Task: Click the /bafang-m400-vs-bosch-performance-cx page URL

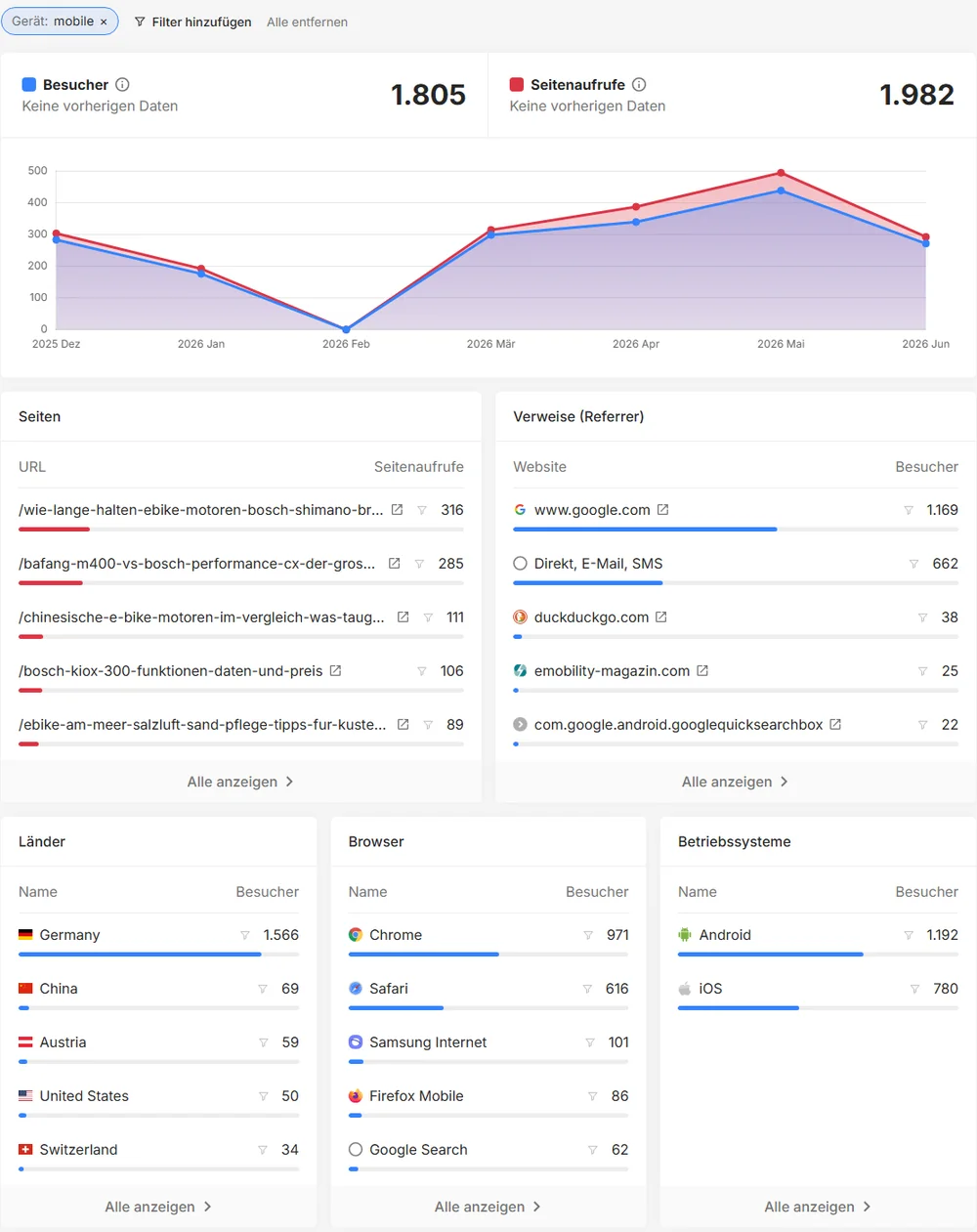Action: [197, 564]
